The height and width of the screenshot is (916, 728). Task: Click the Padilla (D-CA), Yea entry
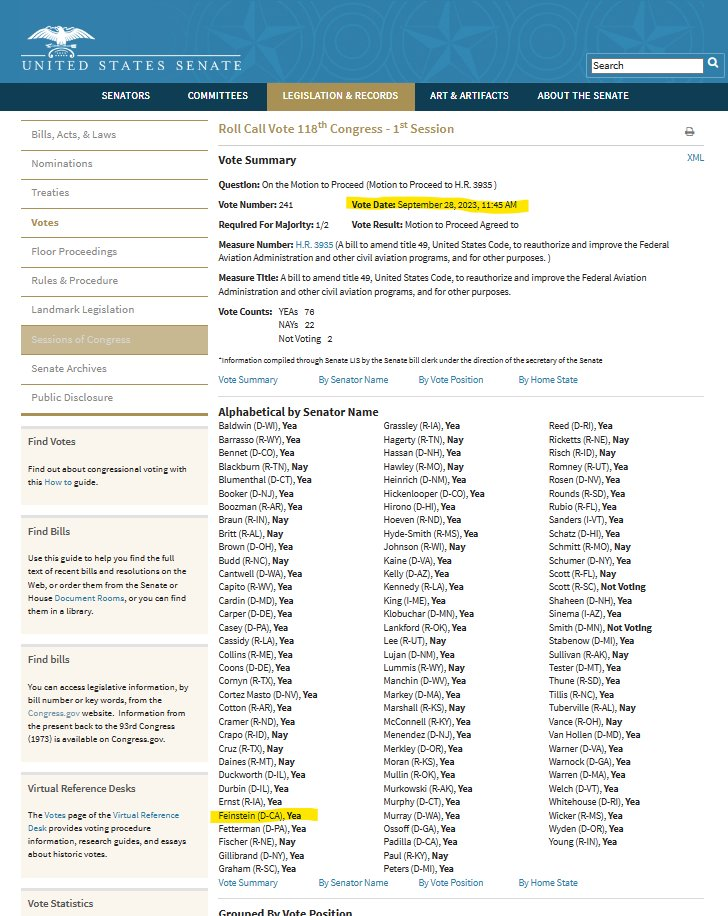coord(420,842)
